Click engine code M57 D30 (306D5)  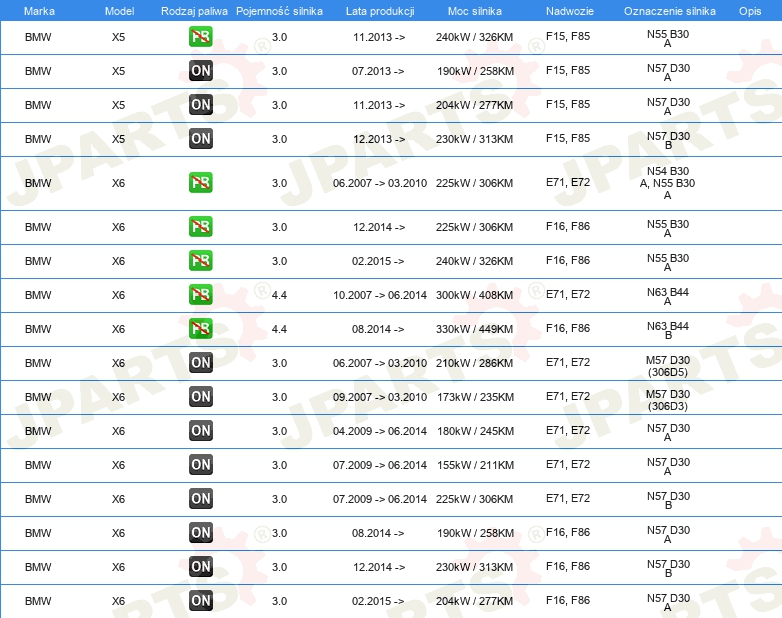point(668,366)
